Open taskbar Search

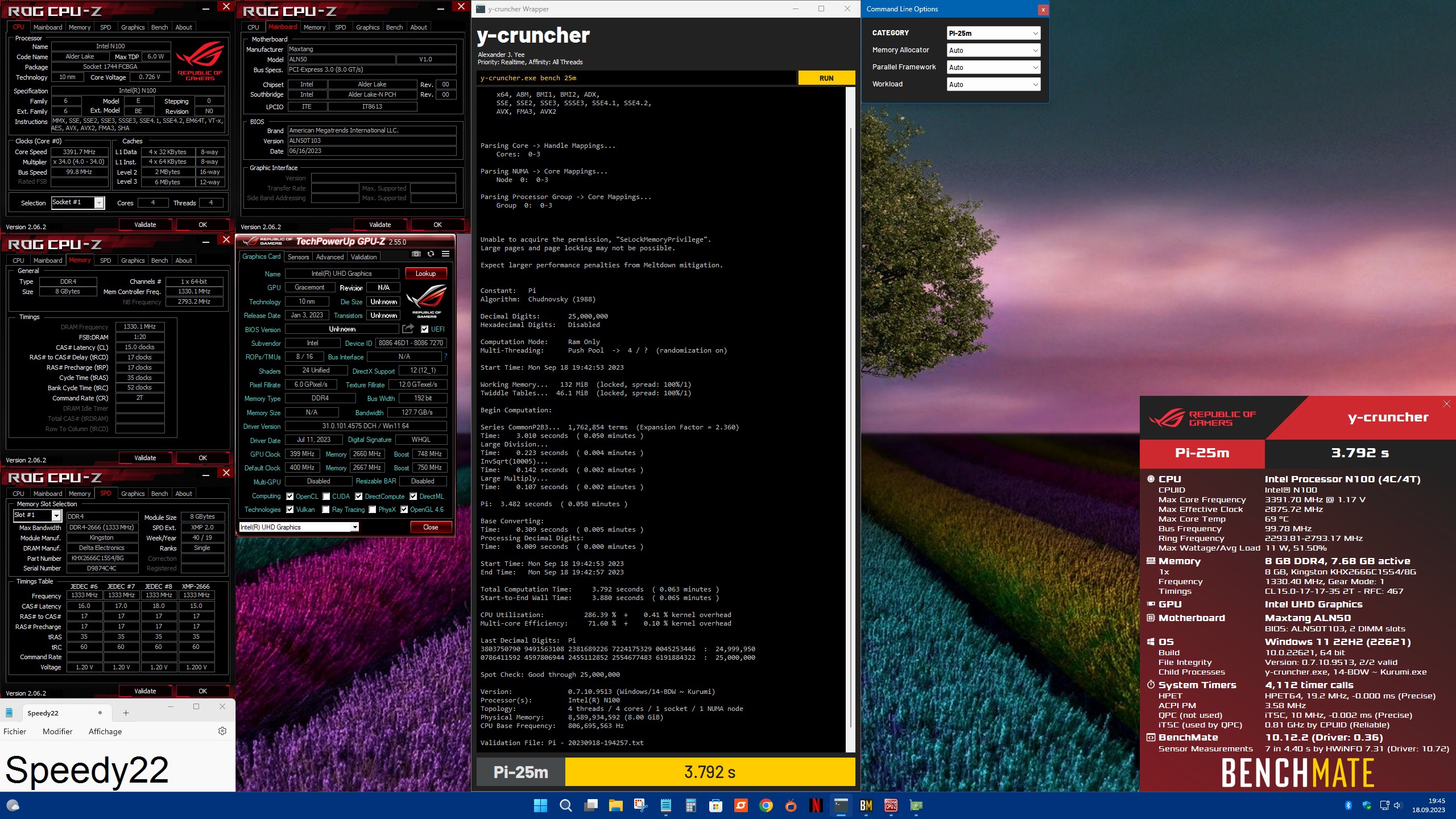pyautogui.click(x=565, y=805)
